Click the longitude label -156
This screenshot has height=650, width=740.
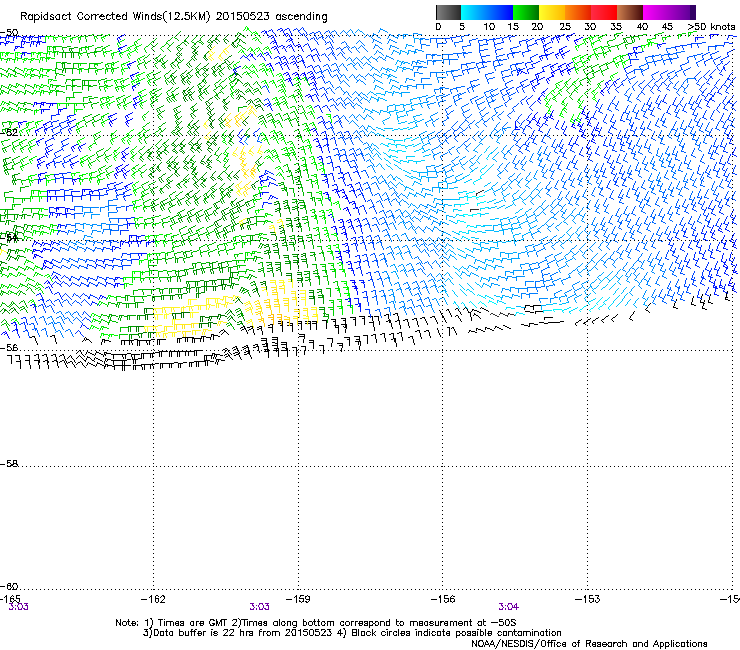(x=443, y=599)
